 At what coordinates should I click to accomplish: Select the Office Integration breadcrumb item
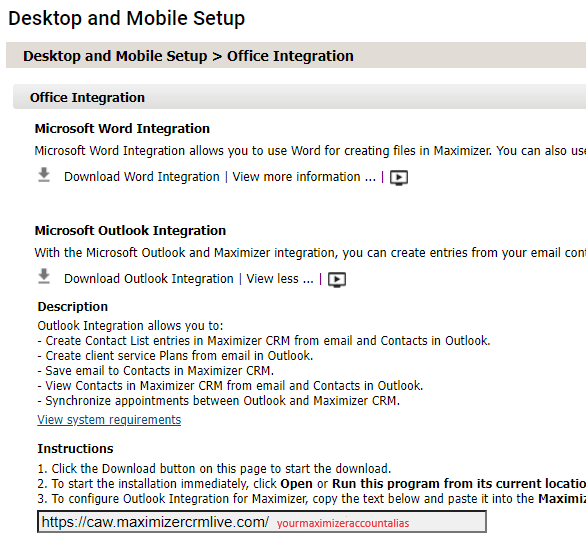pos(290,56)
